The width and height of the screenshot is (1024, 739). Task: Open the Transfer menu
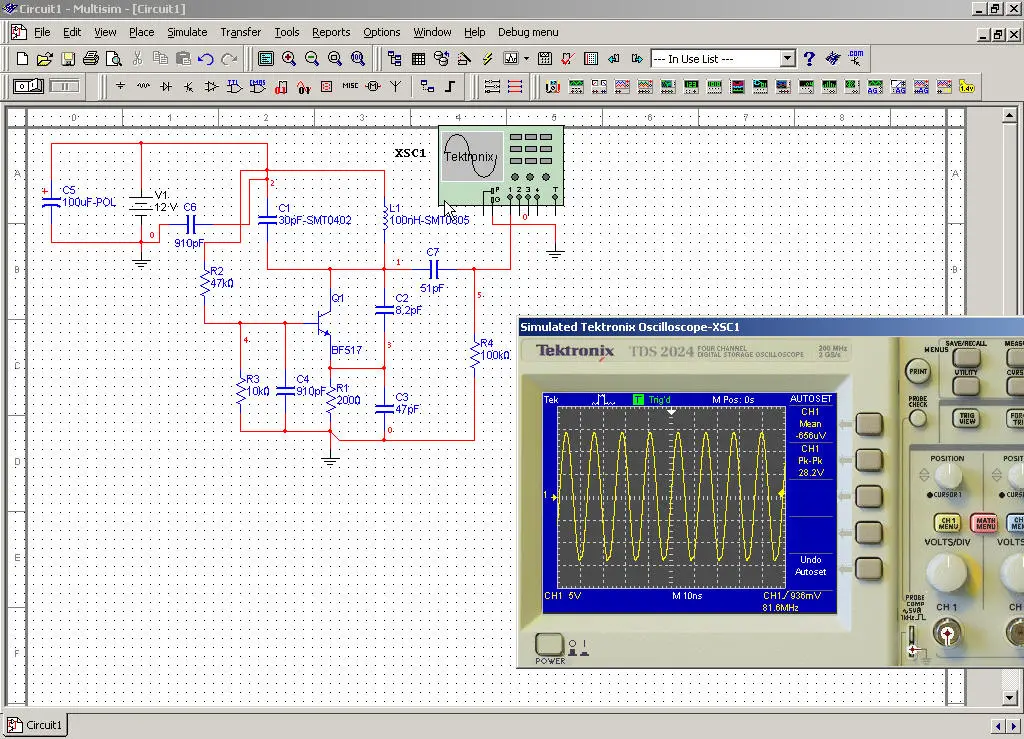240,32
